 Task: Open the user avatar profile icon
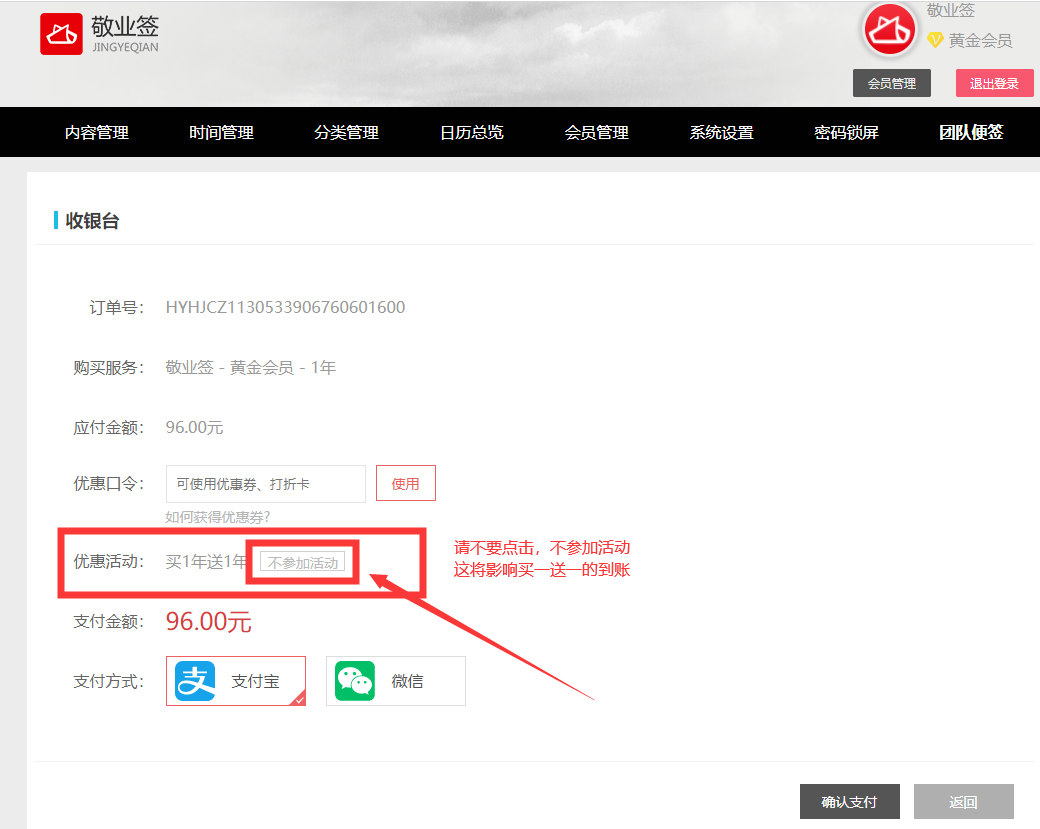[889, 30]
